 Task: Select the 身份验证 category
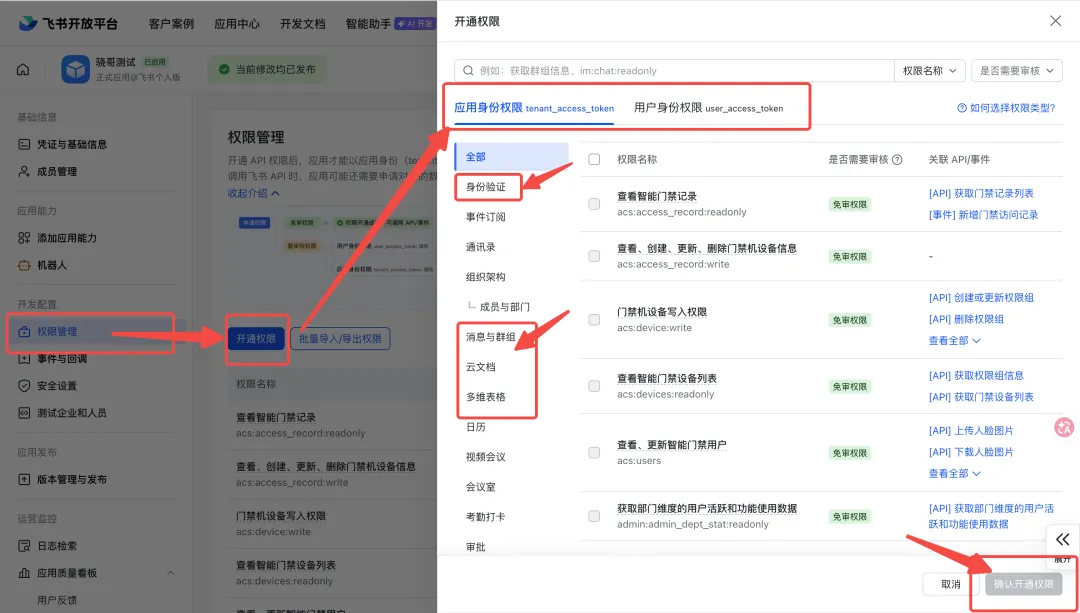click(x=486, y=187)
